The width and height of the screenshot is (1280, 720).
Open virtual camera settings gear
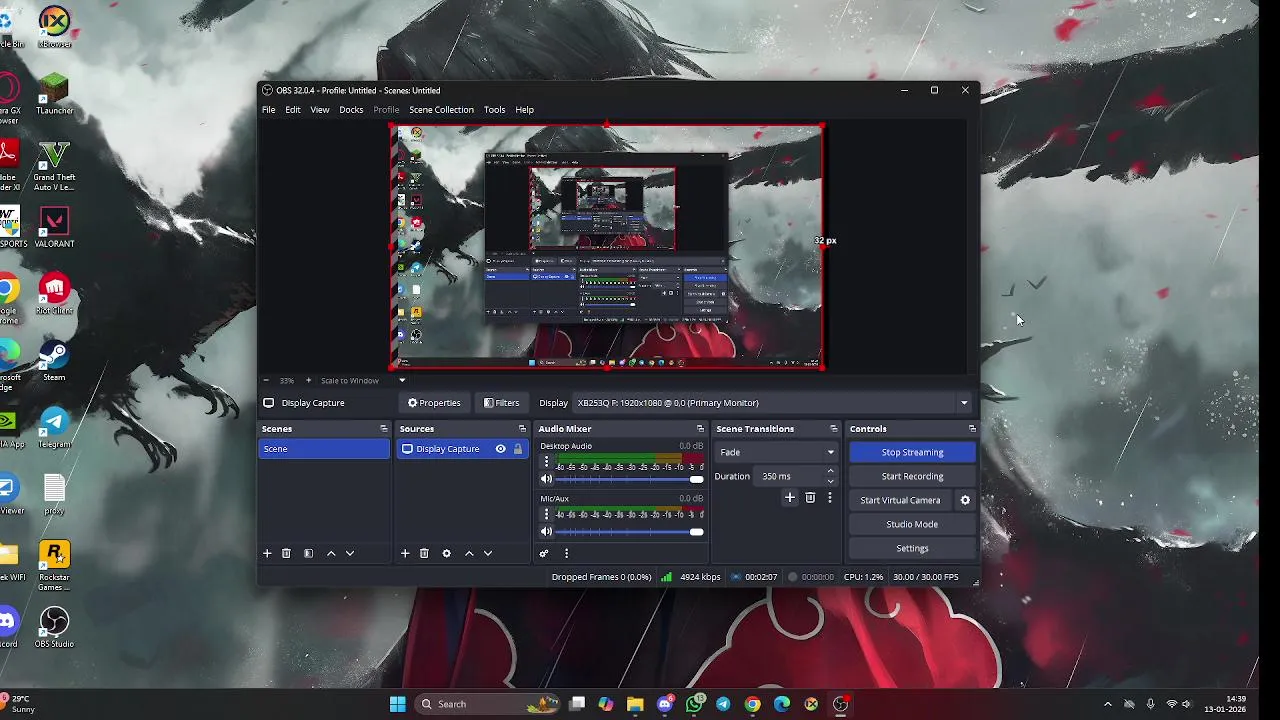(x=965, y=500)
